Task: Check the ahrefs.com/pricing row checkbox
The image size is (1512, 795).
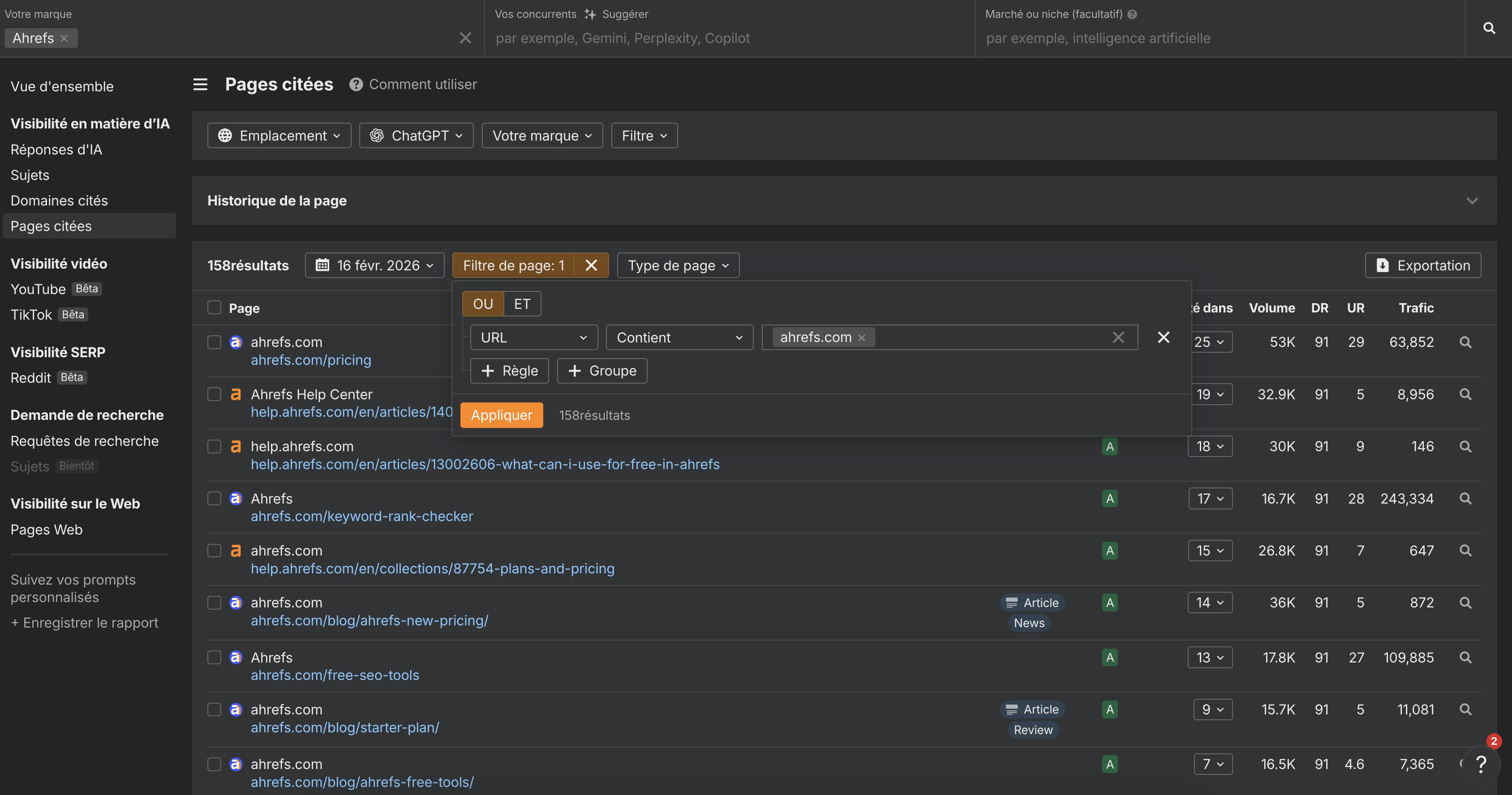Action: click(x=214, y=342)
